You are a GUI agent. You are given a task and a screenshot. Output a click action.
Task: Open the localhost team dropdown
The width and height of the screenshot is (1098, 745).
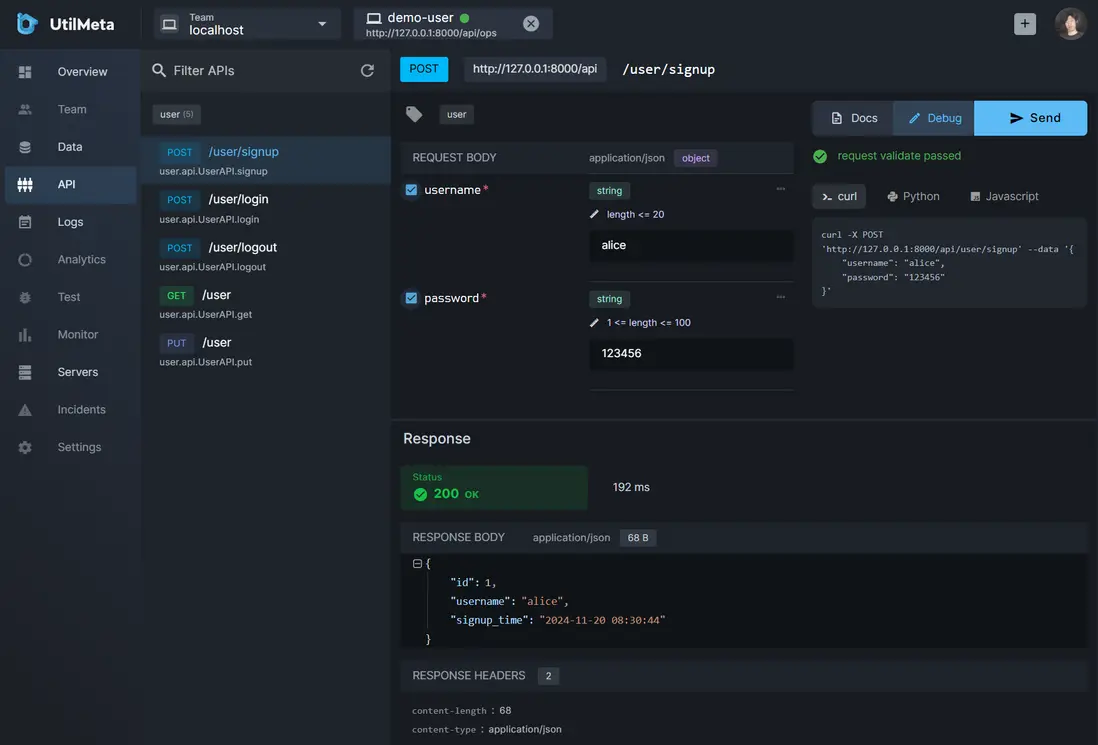(x=245, y=24)
